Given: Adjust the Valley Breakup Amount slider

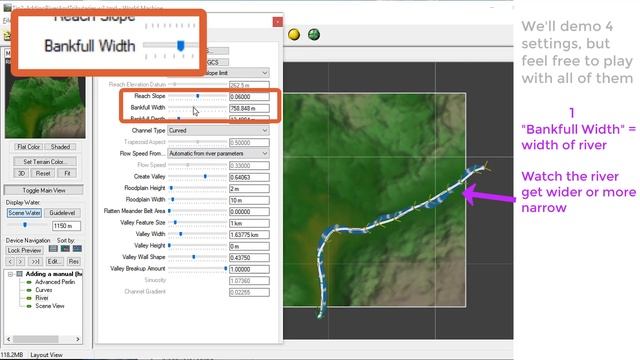Looking at the screenshot, I should (x=198, y=269).
